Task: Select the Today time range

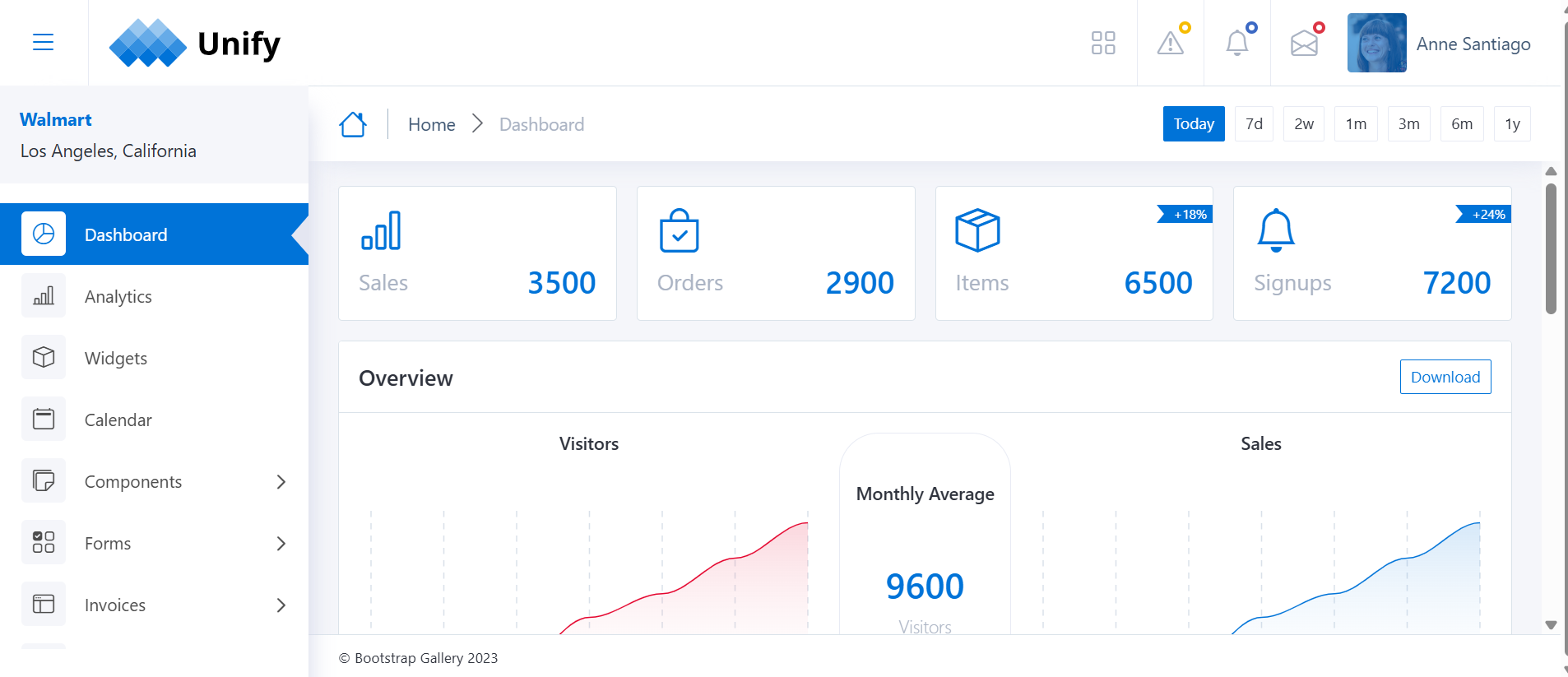Action: [x=1193, y=124]
